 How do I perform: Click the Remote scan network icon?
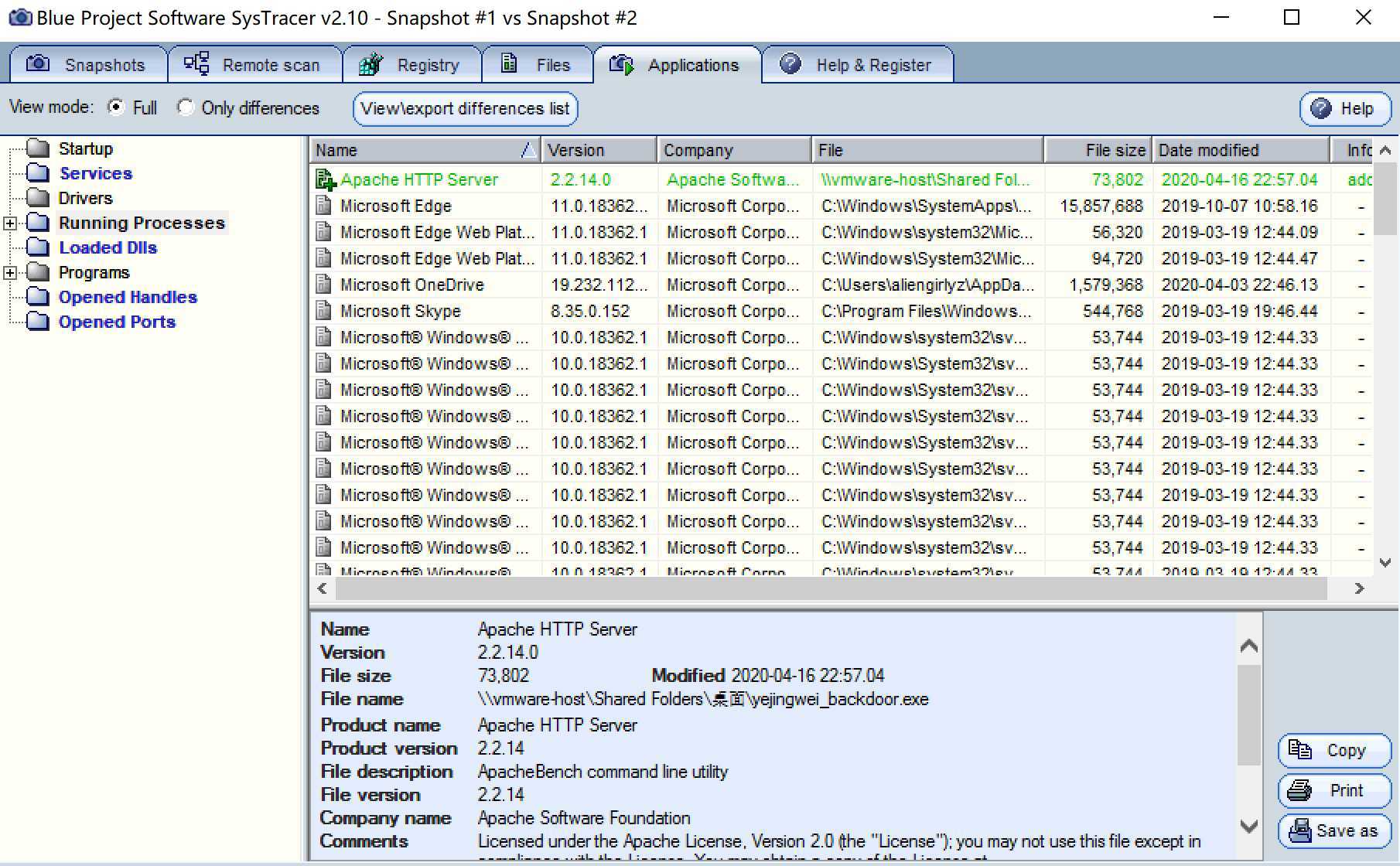[x=196, y=63]
